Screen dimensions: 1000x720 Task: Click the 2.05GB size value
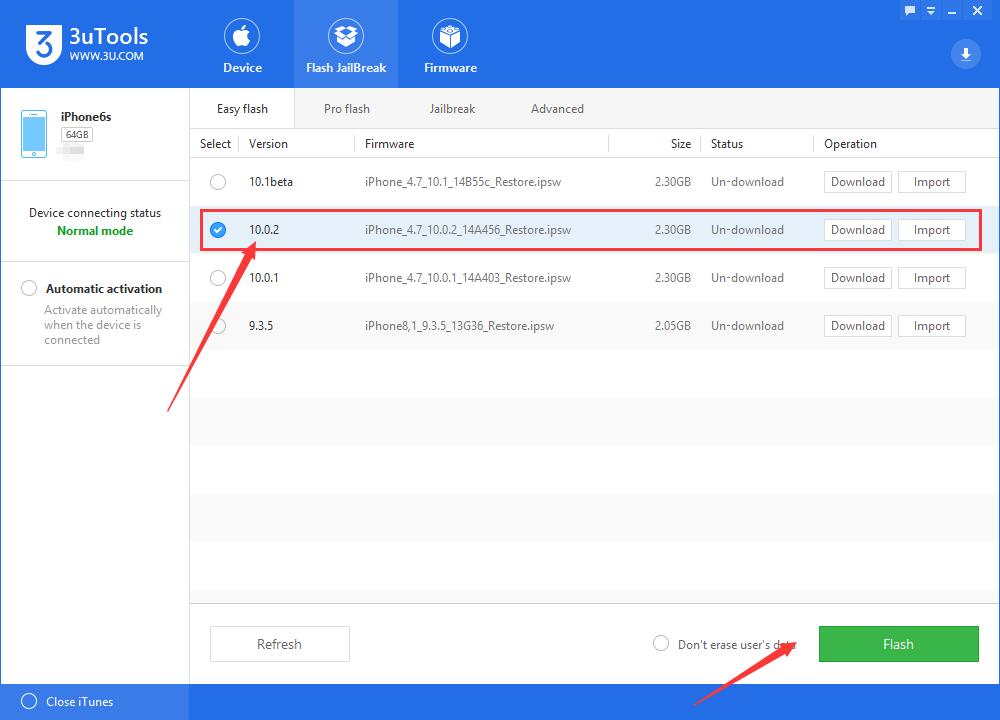(672, 326)
